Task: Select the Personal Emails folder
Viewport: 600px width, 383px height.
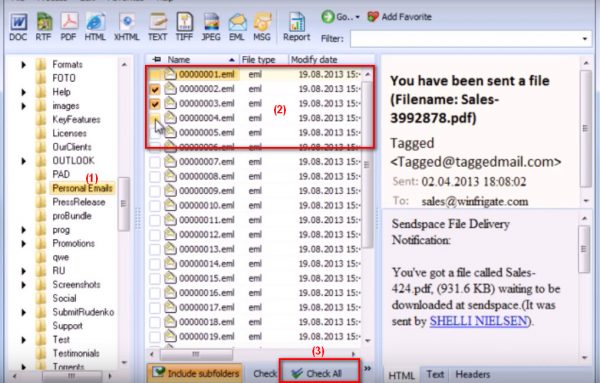Action: [x=82, y=188]
